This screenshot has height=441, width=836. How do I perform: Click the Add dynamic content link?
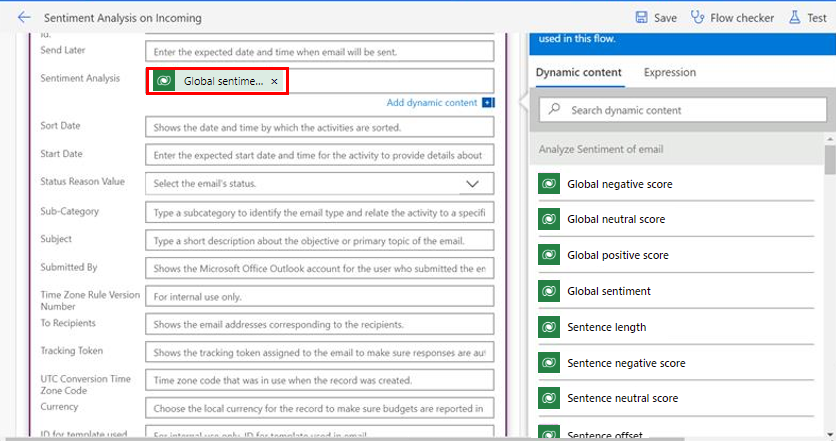click(432, 102)
